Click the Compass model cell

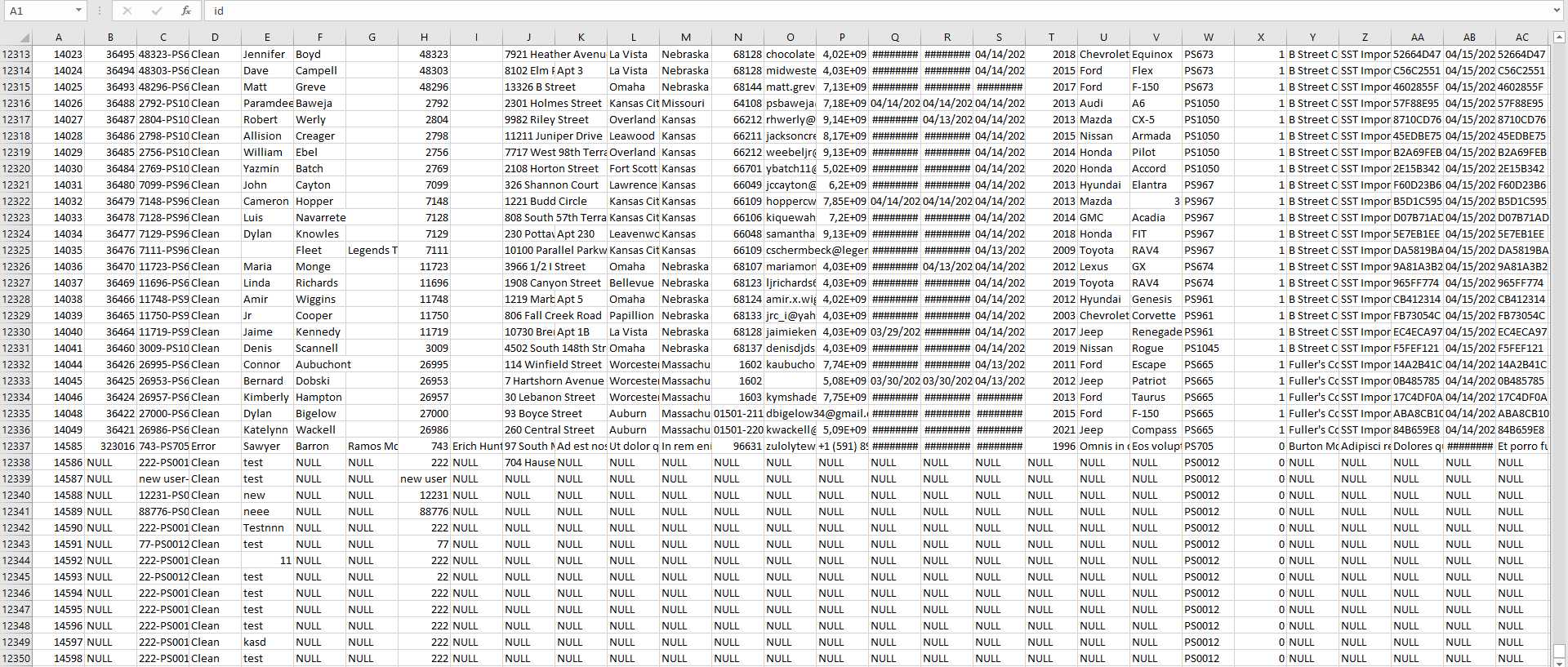1156,429
